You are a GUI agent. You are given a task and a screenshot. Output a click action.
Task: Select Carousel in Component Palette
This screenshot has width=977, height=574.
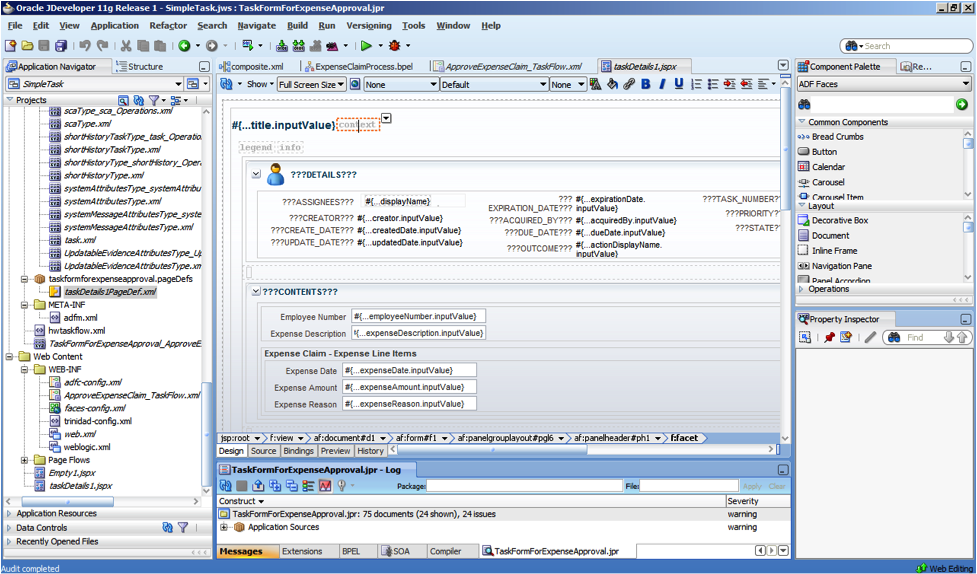[827, 182]
